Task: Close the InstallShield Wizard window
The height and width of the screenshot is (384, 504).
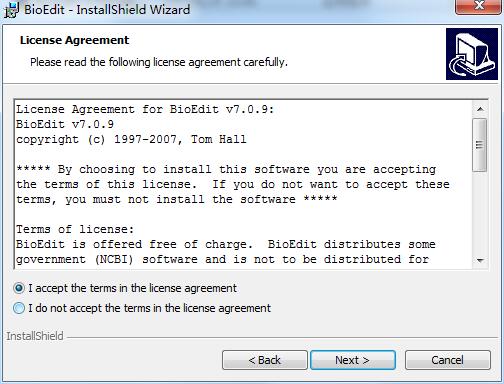Action: pyautogui.click(x=479, y=6)
